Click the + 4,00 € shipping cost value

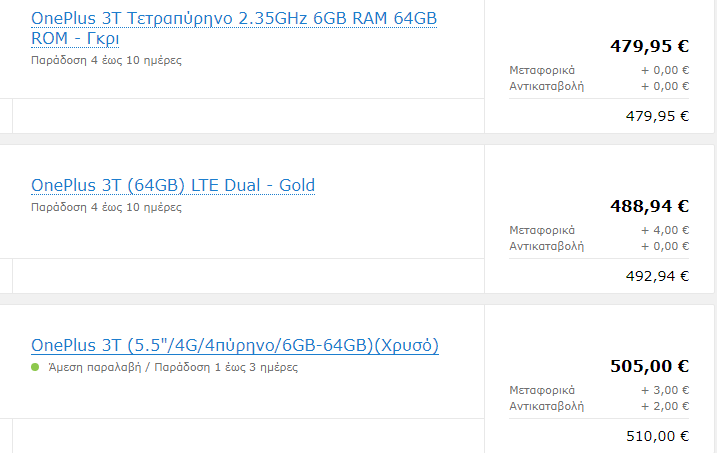[665, 230]
